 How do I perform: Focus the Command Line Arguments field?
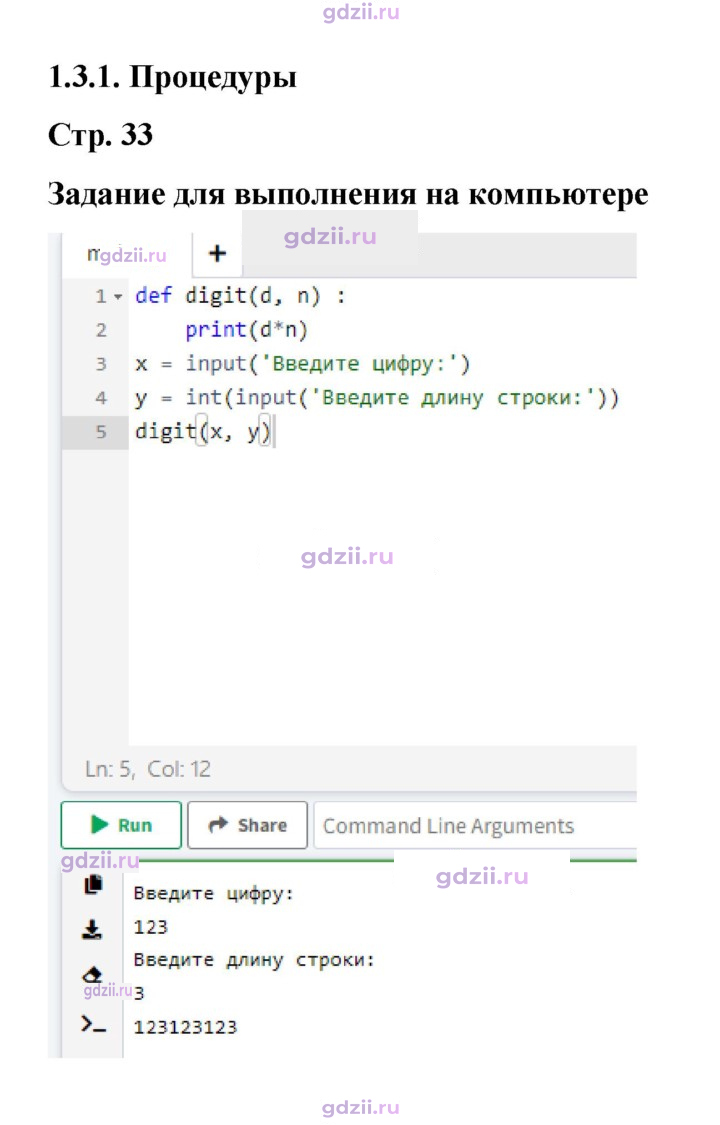tap(475, 825)
